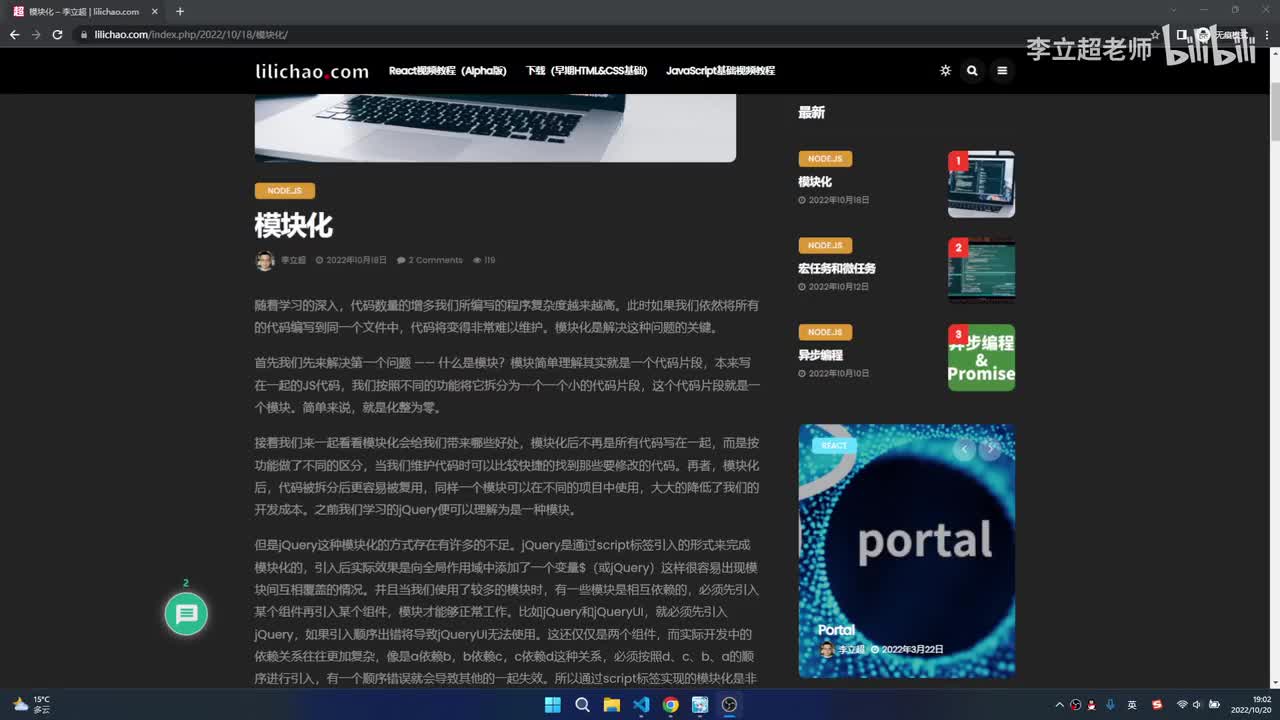Open File Explorer from taskbar

(611, 705)
